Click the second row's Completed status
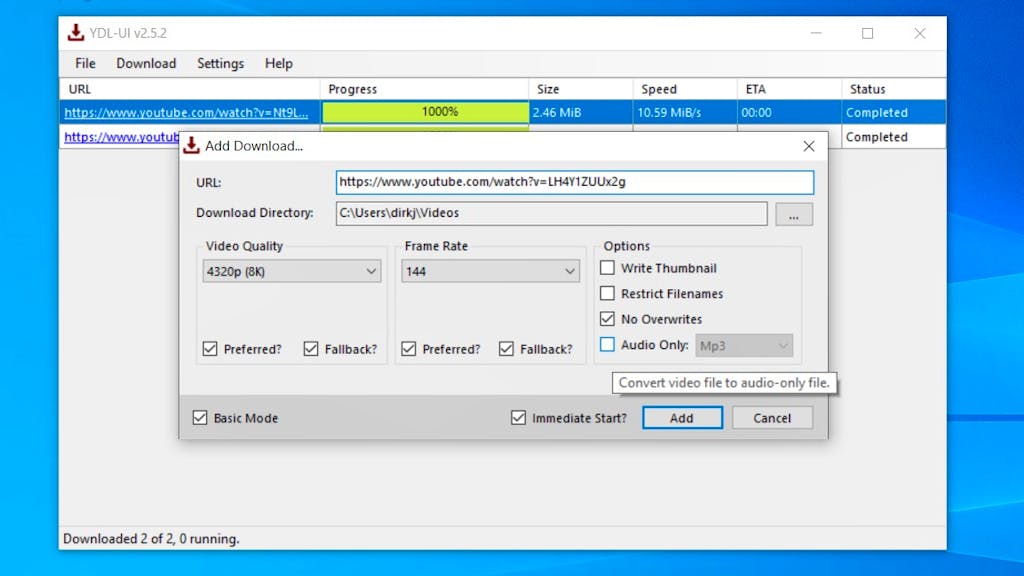Screen dimensions: 1024x576 point(877,137)
